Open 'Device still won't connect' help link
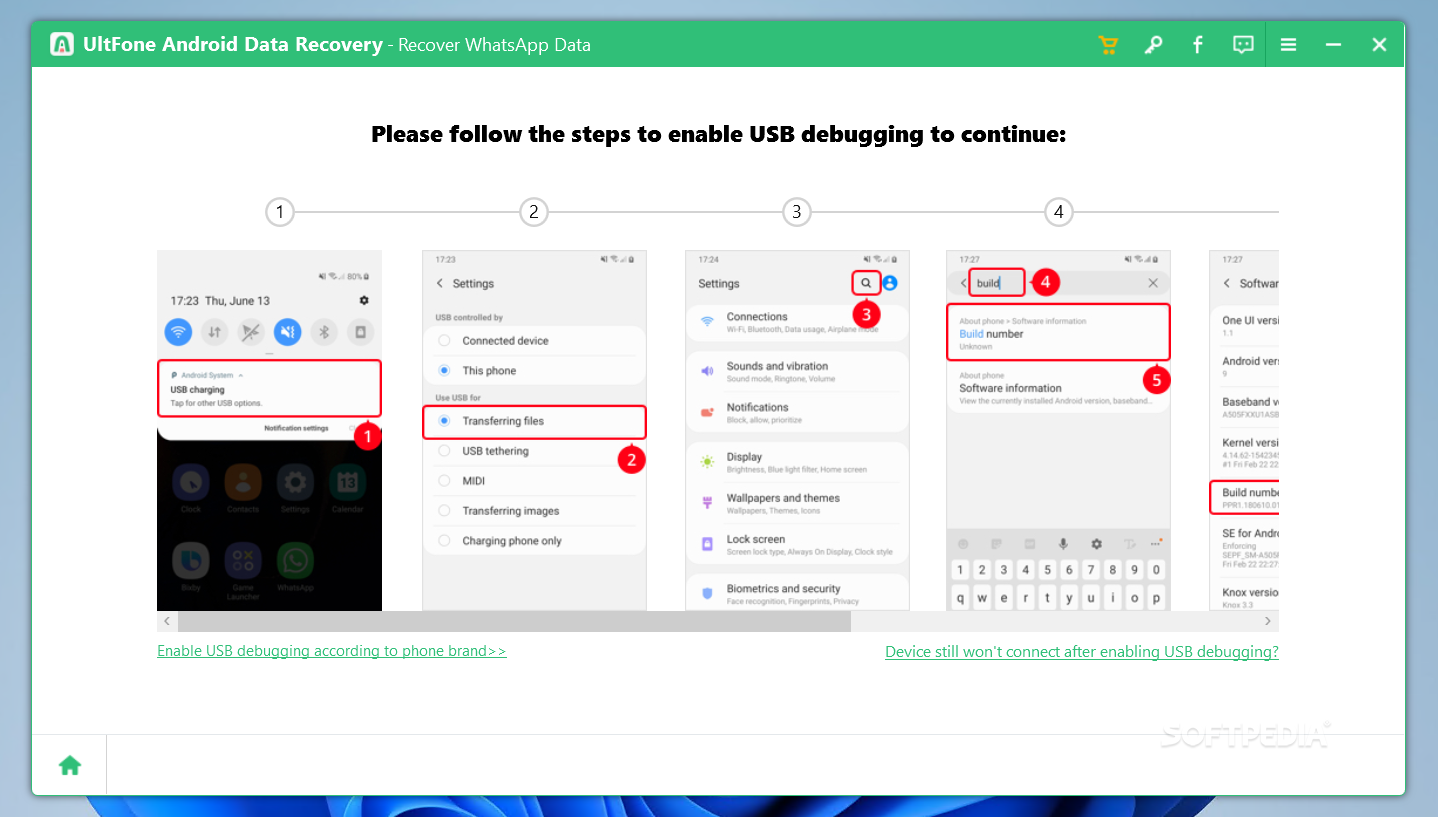 [1081, 652]
